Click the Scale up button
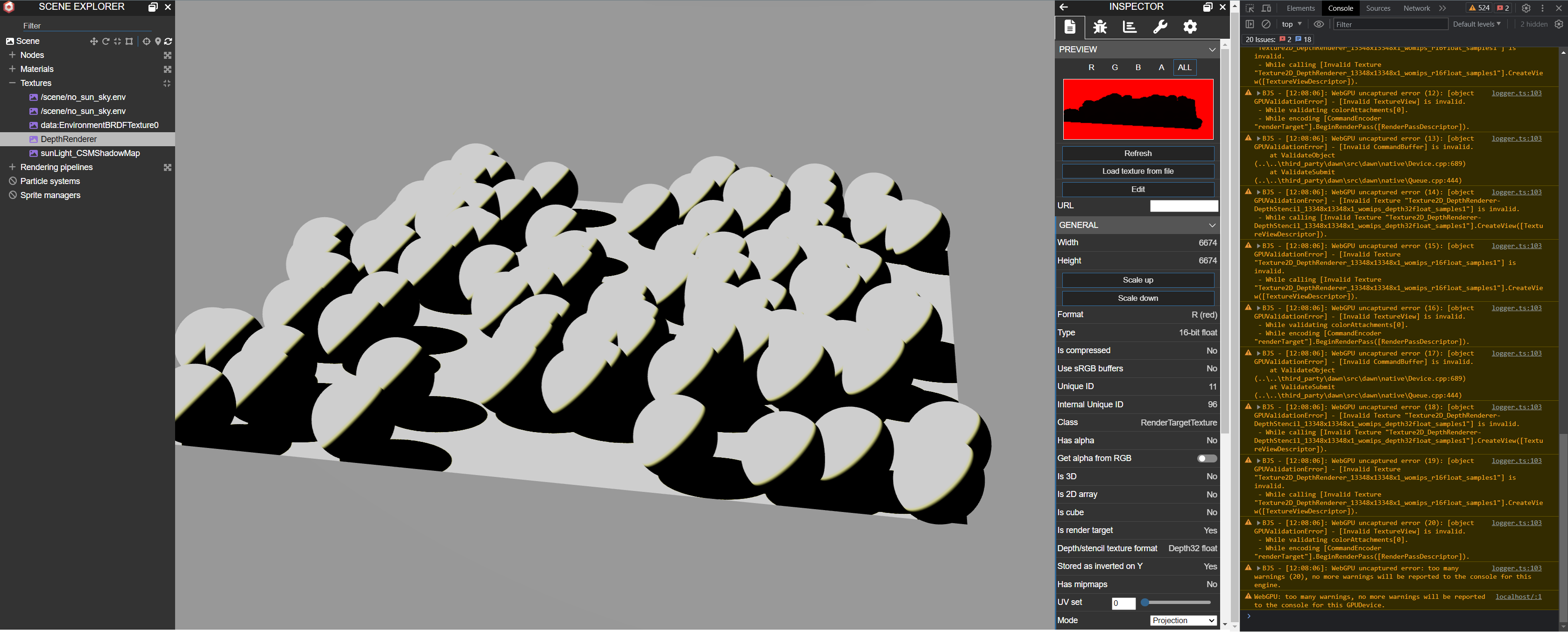 1137,280
